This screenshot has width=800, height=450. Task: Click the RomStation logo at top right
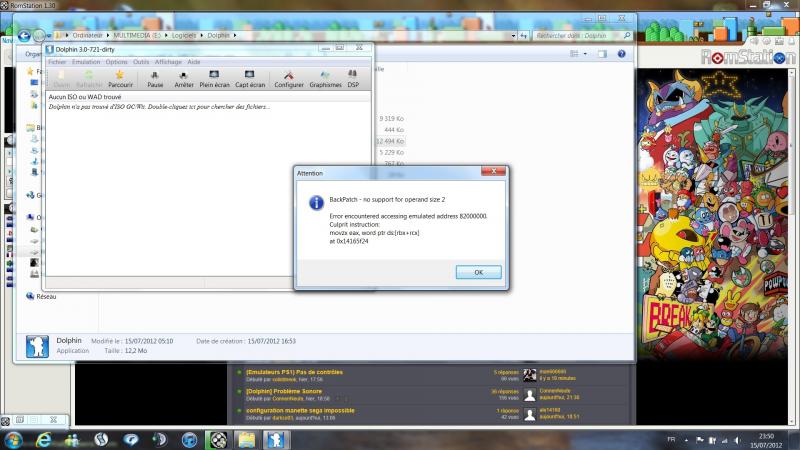pyautogui.click(x=747, y=57)
